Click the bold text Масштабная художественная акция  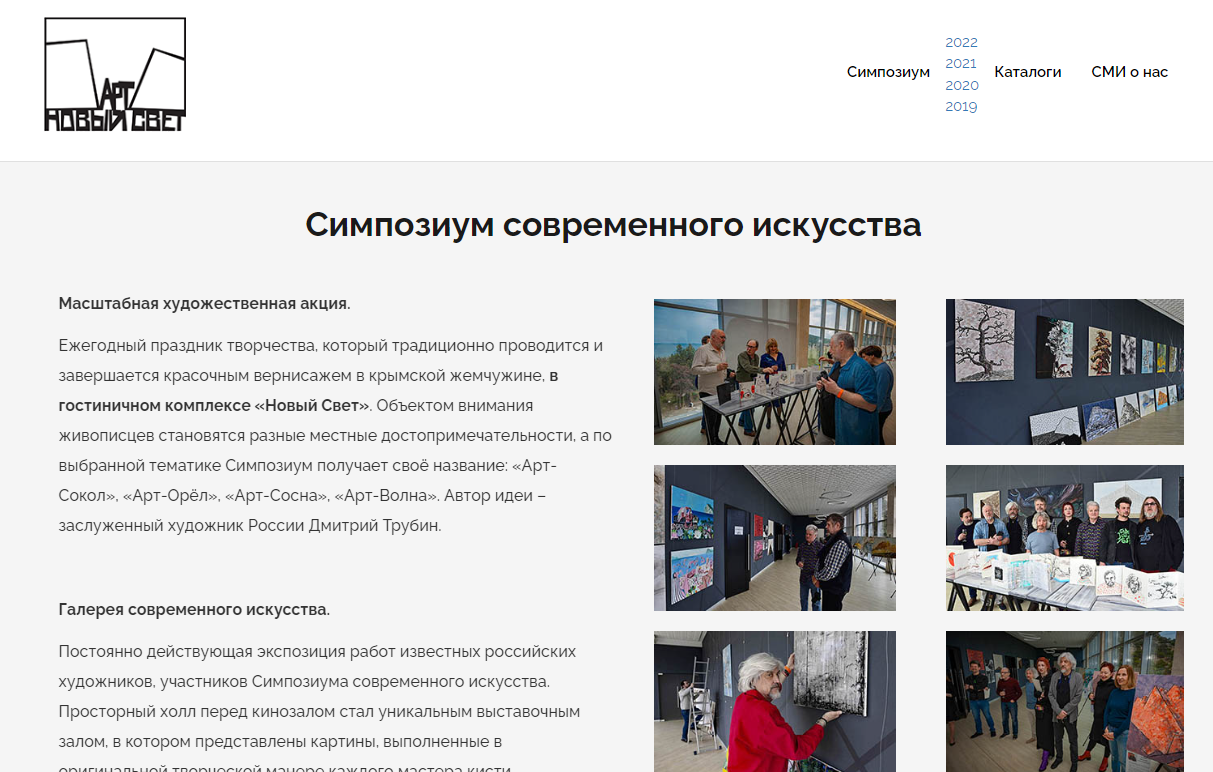204,304
